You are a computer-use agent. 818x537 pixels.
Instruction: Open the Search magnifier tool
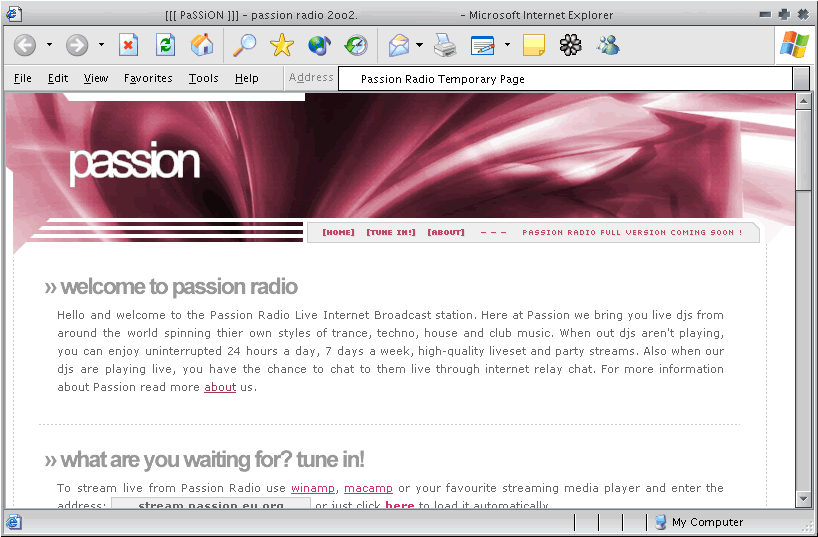[x=245, y=45]
